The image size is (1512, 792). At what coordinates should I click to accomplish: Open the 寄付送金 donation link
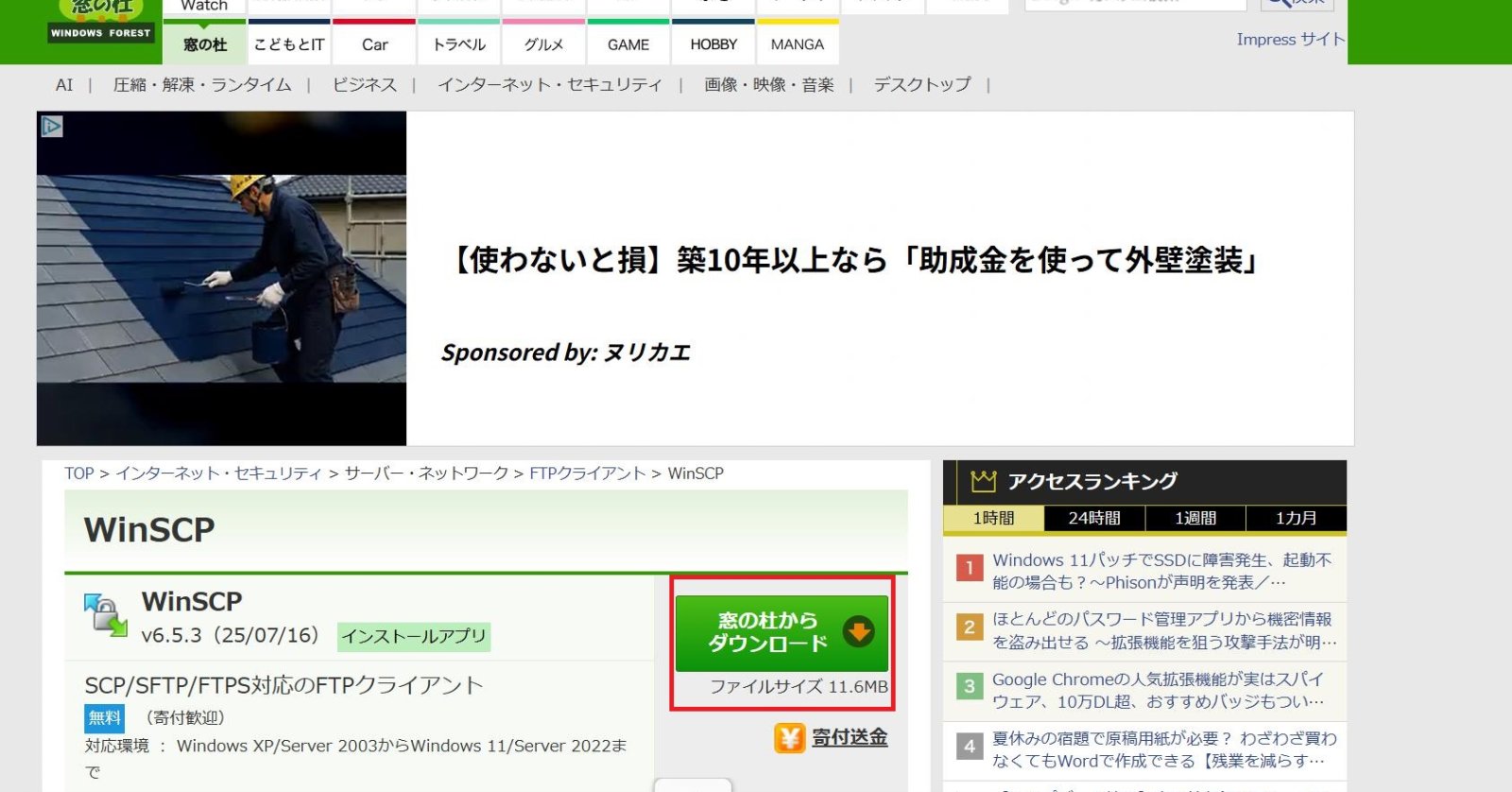point(850,738)
